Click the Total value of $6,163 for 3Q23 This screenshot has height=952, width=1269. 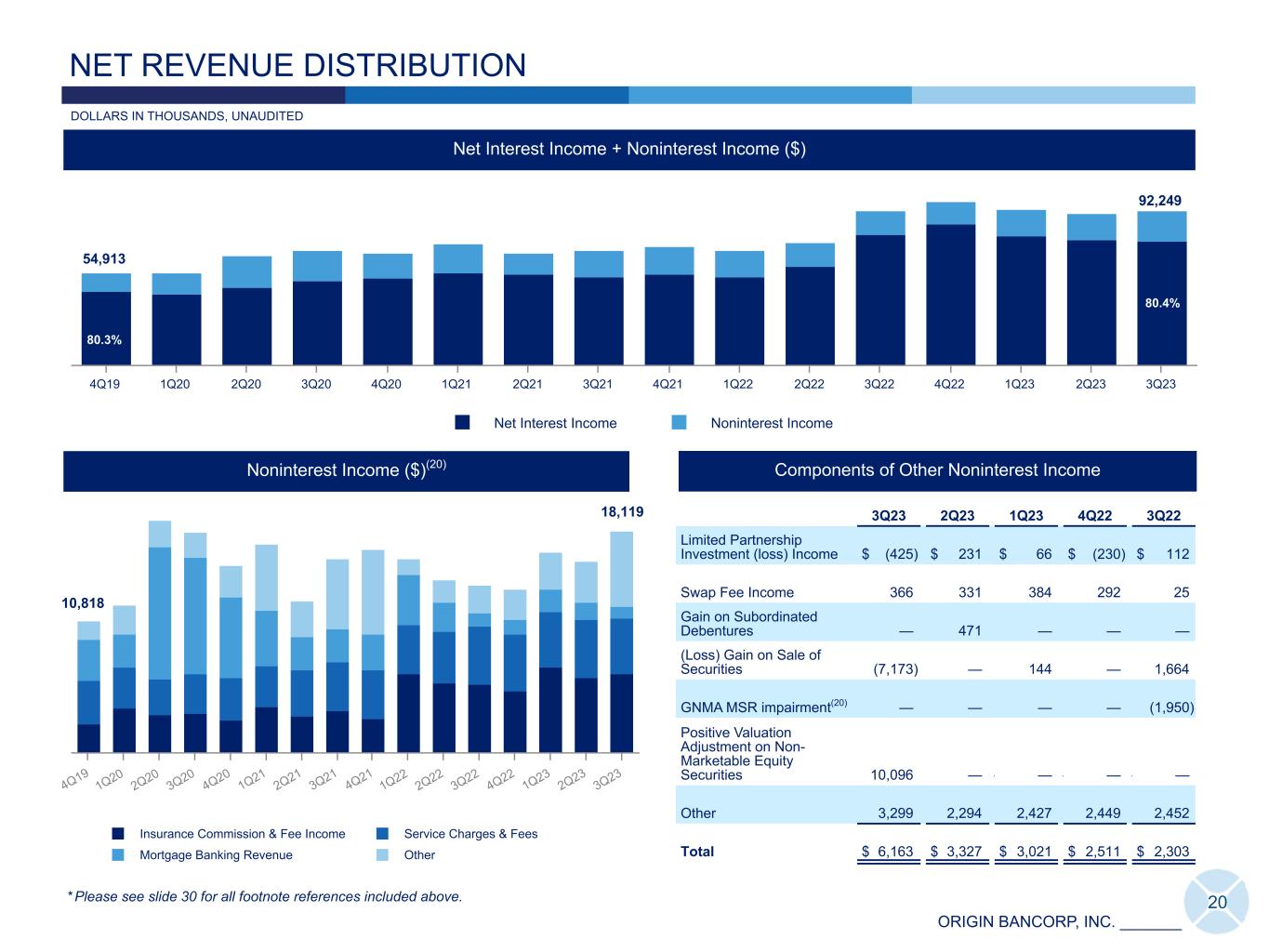click(889, 852)
